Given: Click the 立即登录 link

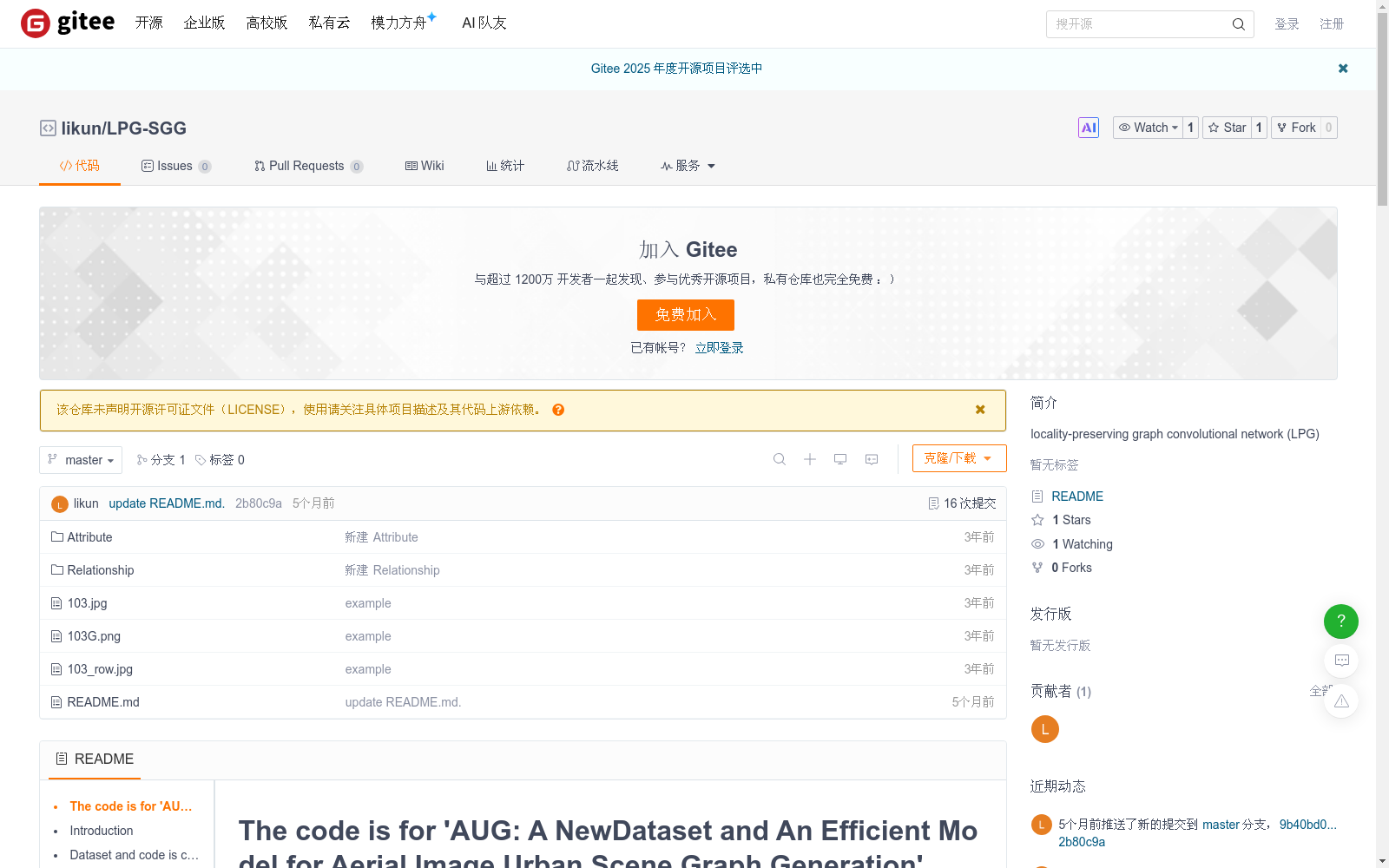Looking at the screenshot, I should click(x=720, y=348).
